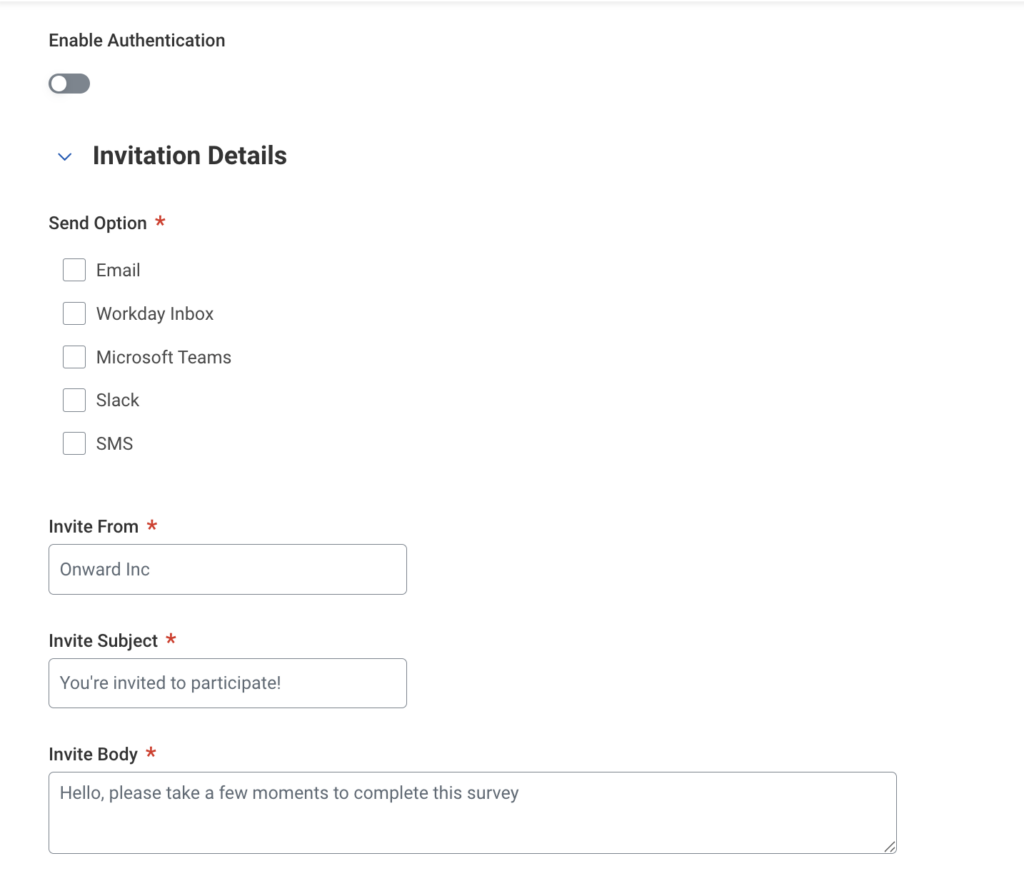Image resolution: width=1024 pixels, height=891 pixels.
Task: Click the "SMS" option label text
Action: pos(114,444)
